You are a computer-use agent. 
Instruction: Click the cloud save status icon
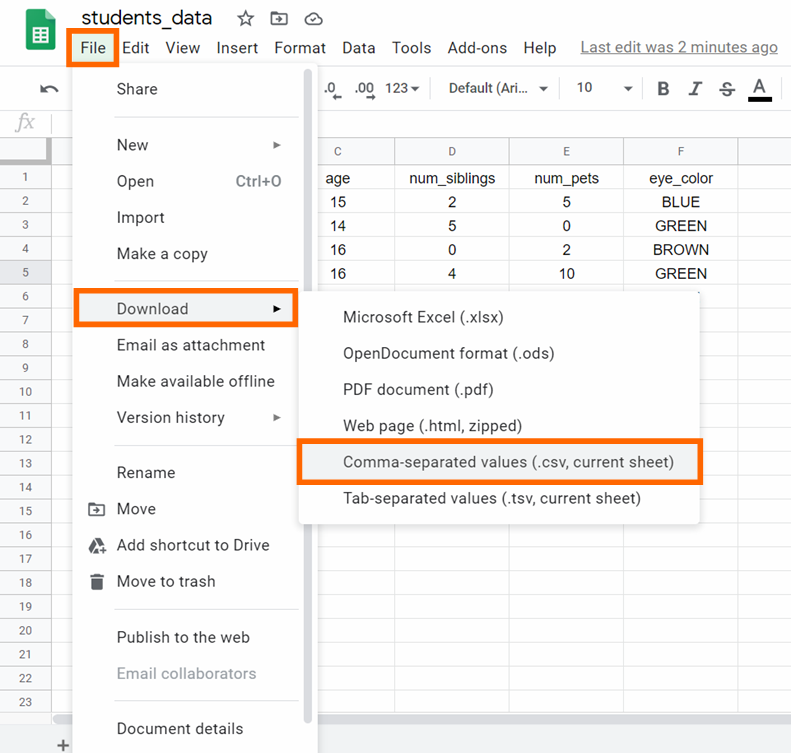coord(313,19)
